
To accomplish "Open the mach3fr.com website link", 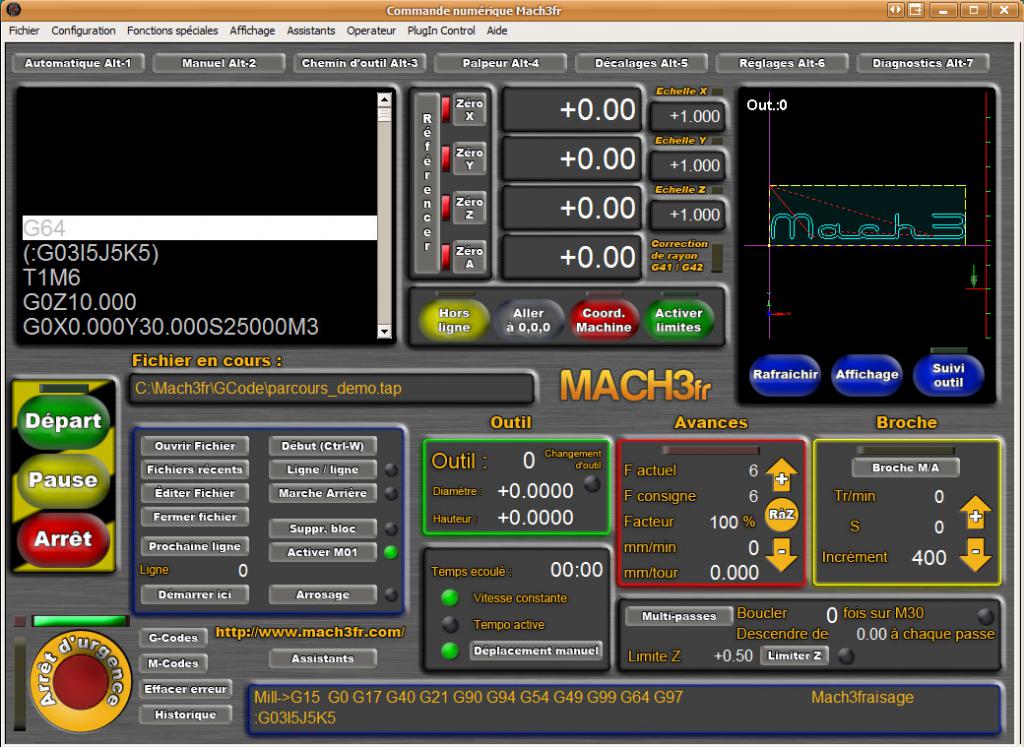I will pos(310,632).
